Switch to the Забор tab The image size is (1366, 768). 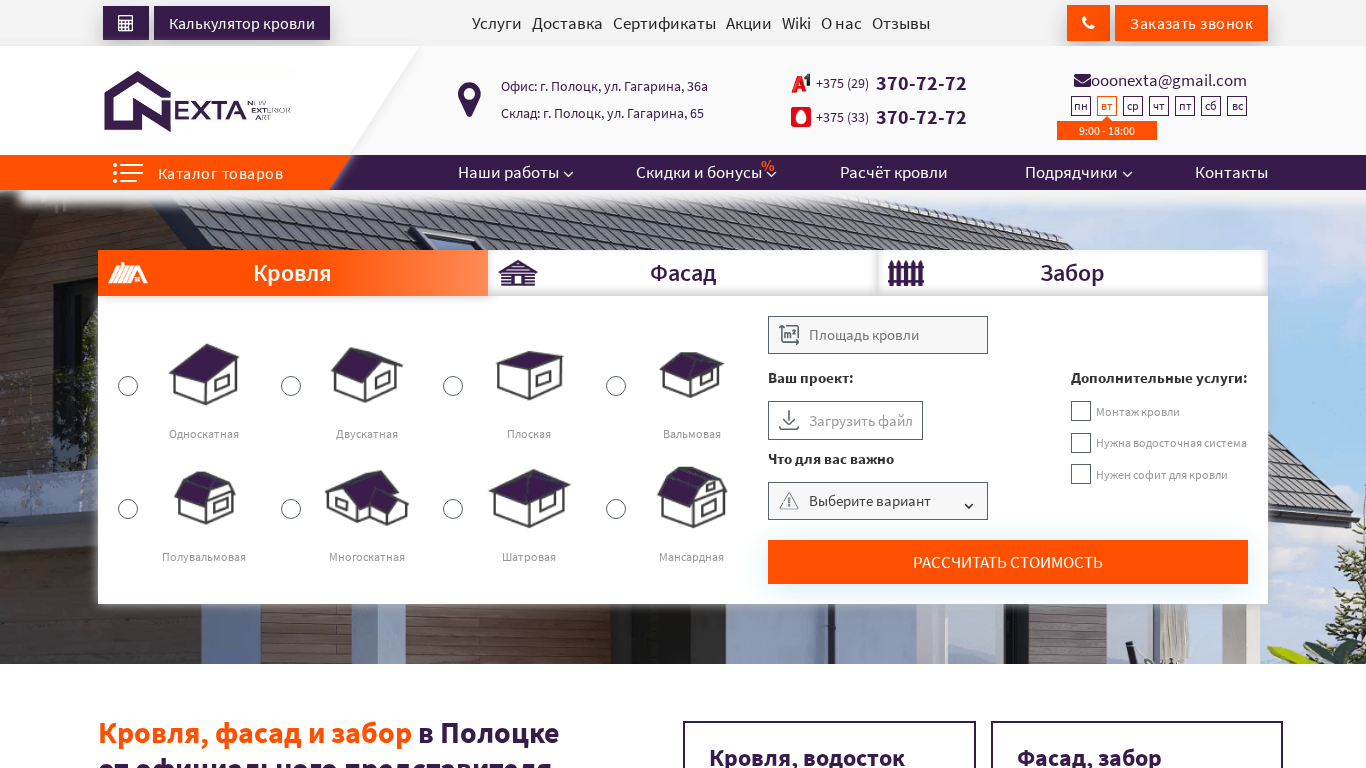pos(1073,273)
